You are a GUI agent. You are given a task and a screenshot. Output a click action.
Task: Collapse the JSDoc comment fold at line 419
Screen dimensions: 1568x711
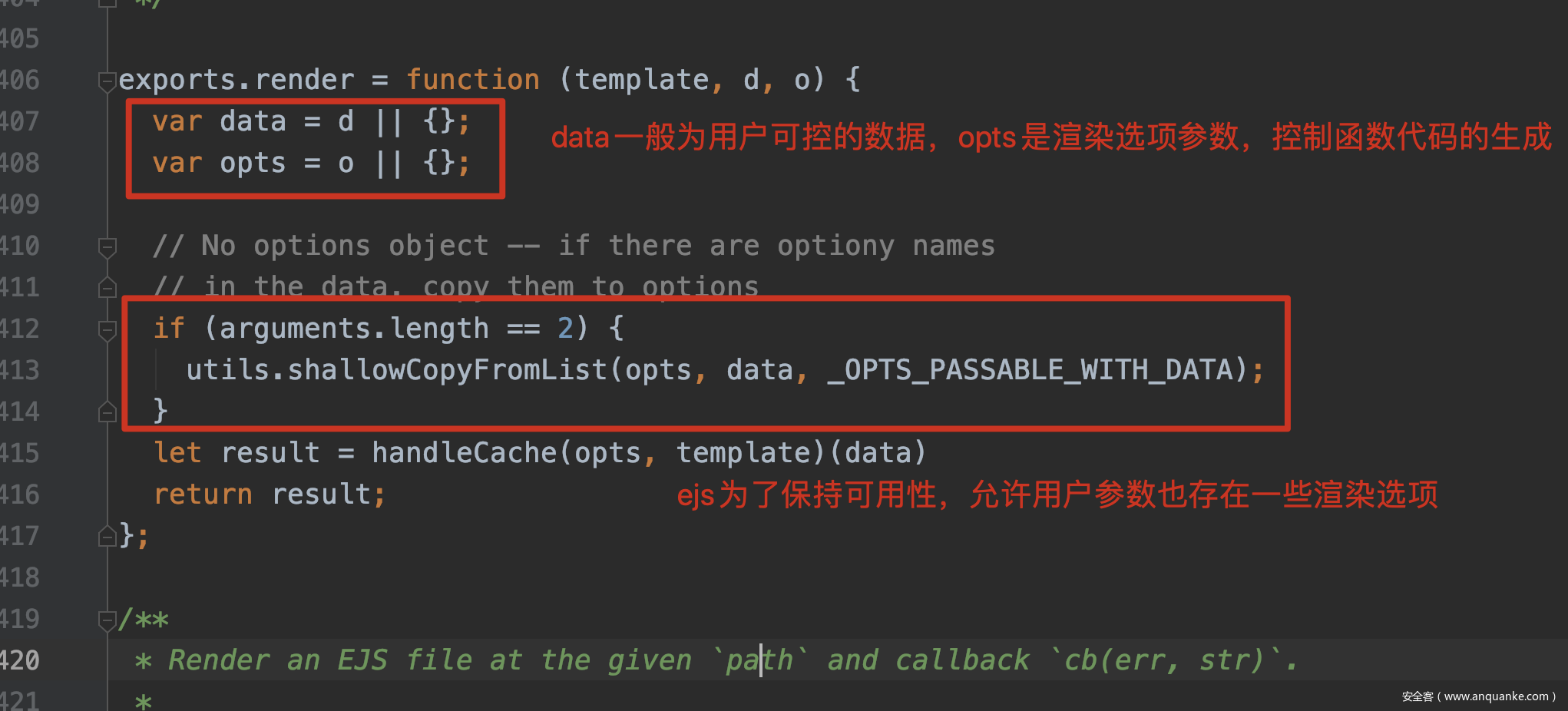[x=108, y=619]
